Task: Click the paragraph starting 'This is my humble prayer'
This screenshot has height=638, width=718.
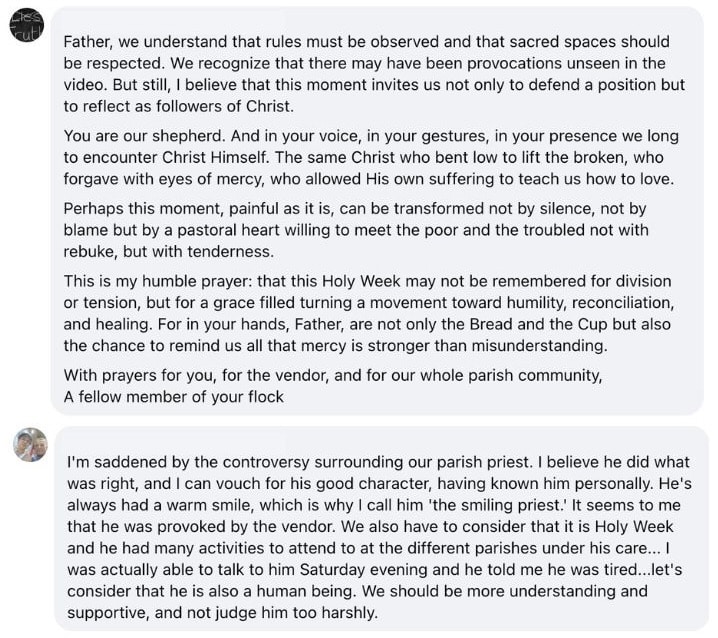Action: point(369,313)
